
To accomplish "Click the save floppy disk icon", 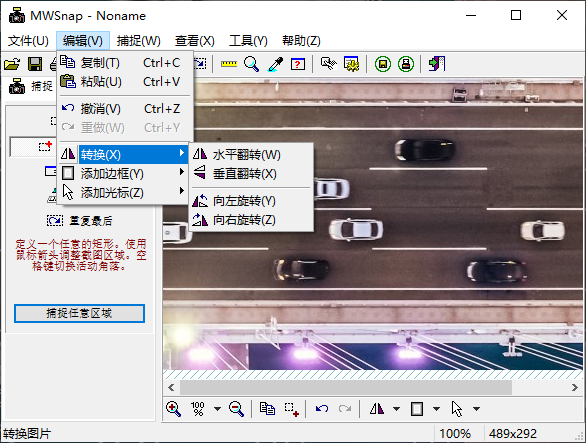I will click(x=35, y=64).
